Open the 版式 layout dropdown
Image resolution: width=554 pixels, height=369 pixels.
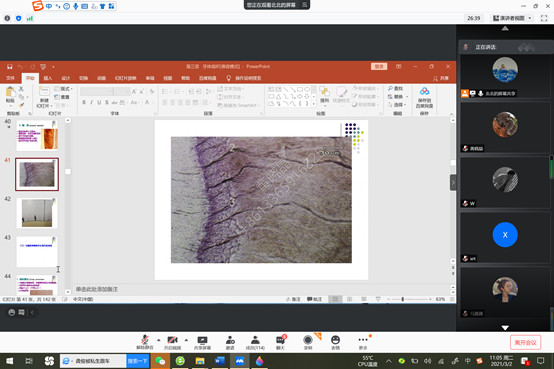63,89
